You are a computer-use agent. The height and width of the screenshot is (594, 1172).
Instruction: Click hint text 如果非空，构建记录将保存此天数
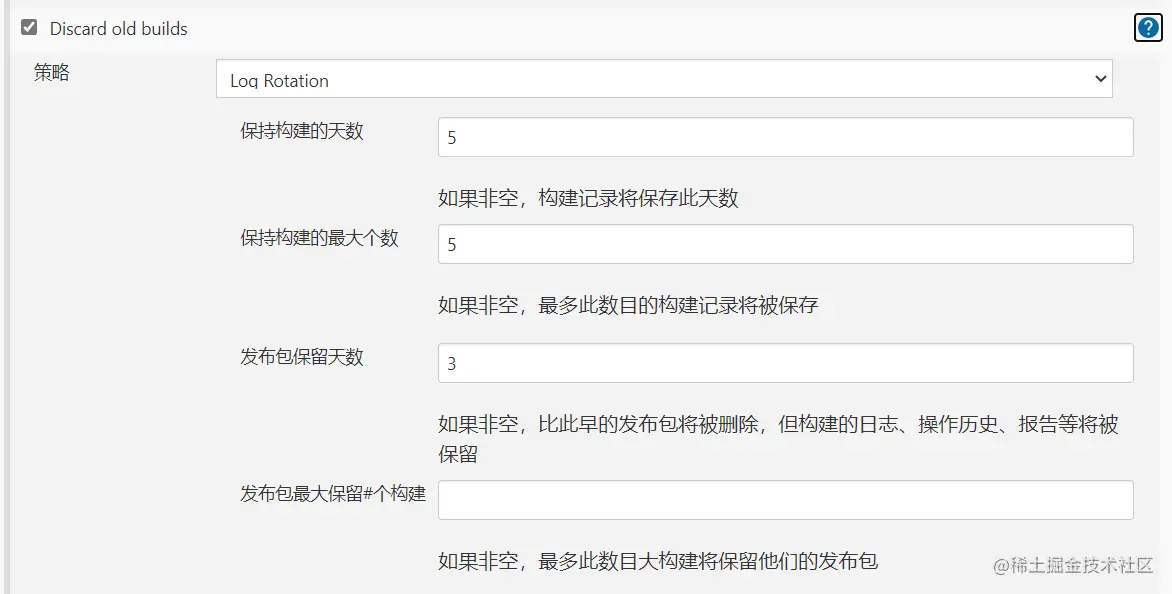coord(588,198)
